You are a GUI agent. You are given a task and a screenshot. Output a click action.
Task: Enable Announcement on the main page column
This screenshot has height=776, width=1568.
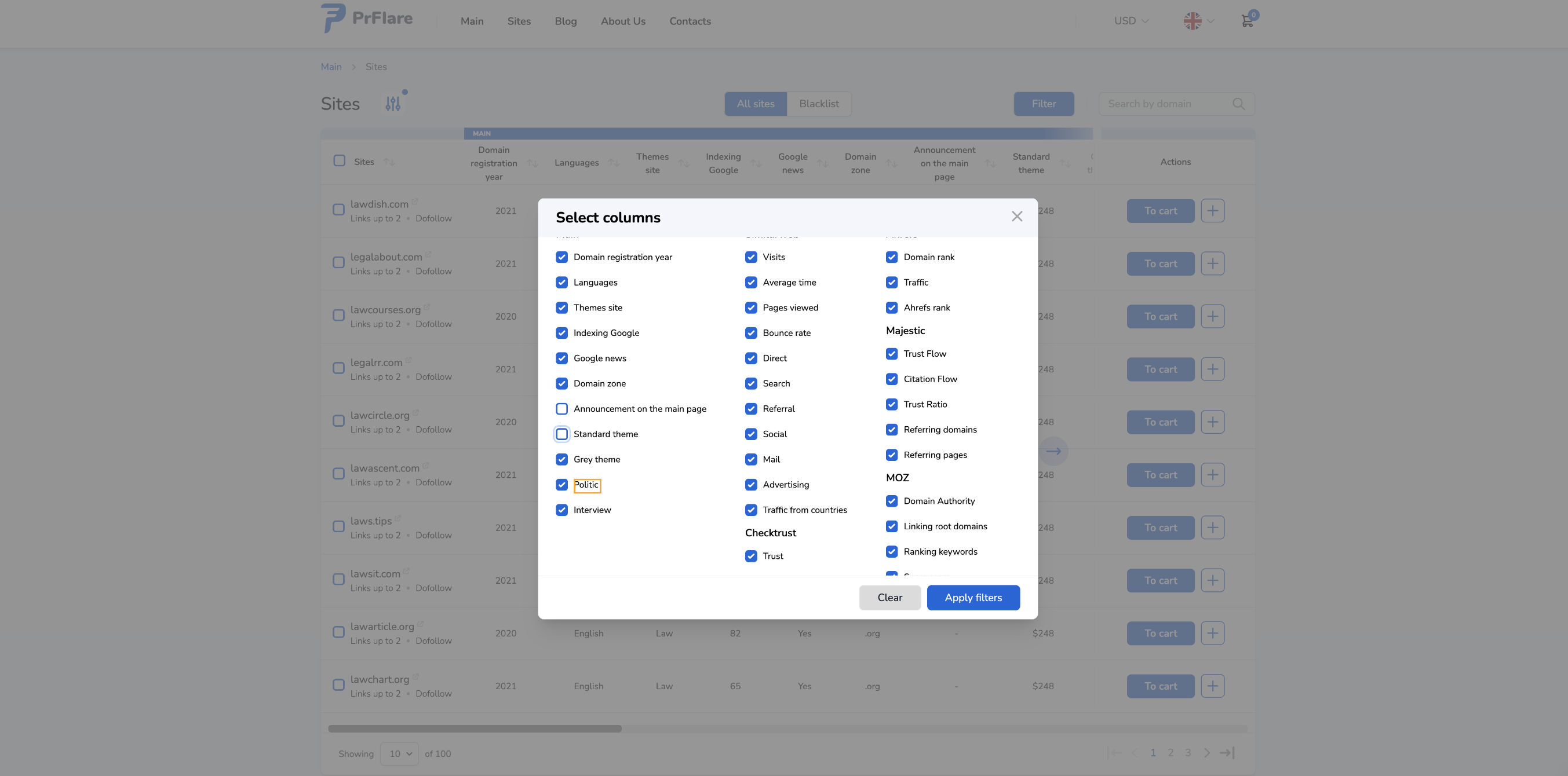pos(562,409)
